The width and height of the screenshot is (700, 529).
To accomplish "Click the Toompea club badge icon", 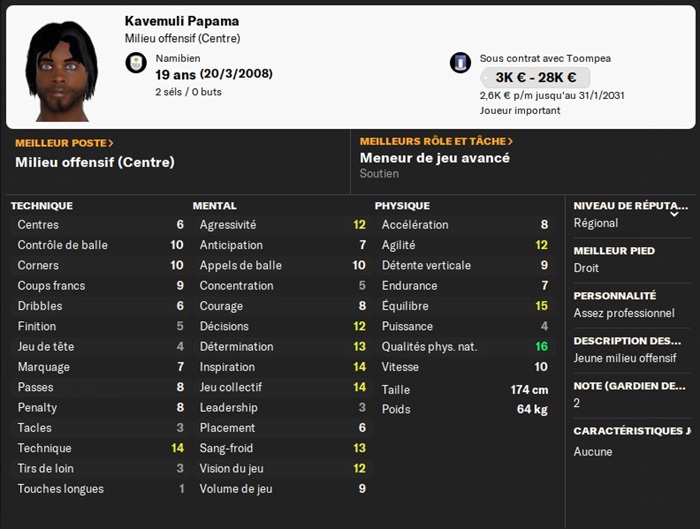I will (460, 62).
